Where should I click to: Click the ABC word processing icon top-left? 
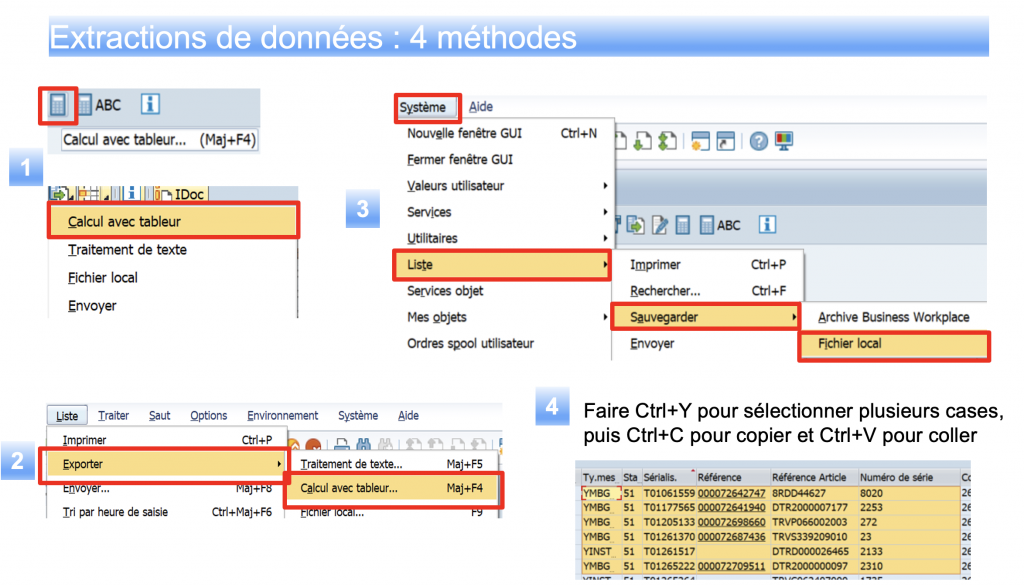click(100, 105)
